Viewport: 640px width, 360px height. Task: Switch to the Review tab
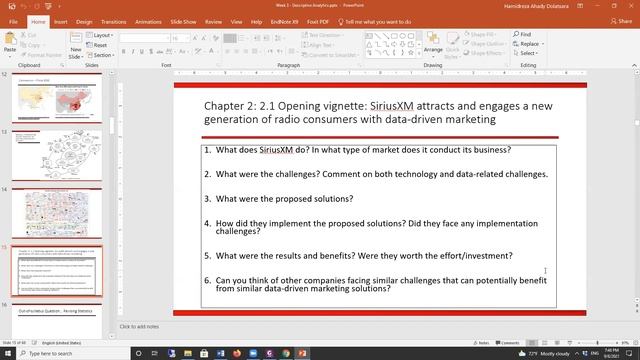point(213,22)
